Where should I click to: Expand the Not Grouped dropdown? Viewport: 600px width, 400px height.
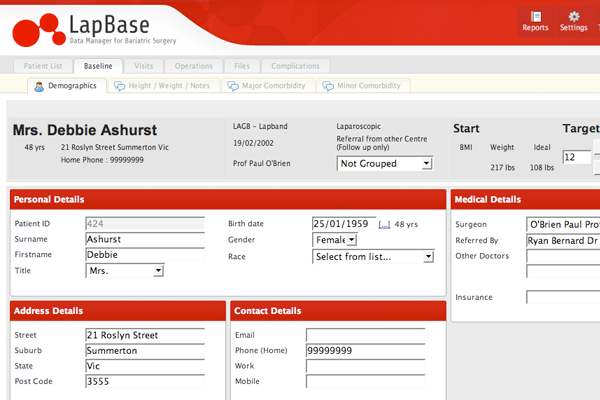point(385,163)
